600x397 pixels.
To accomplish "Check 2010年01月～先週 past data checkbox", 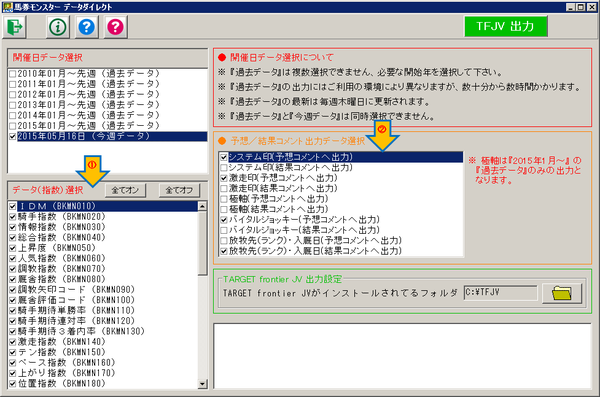I will point(13,74).
